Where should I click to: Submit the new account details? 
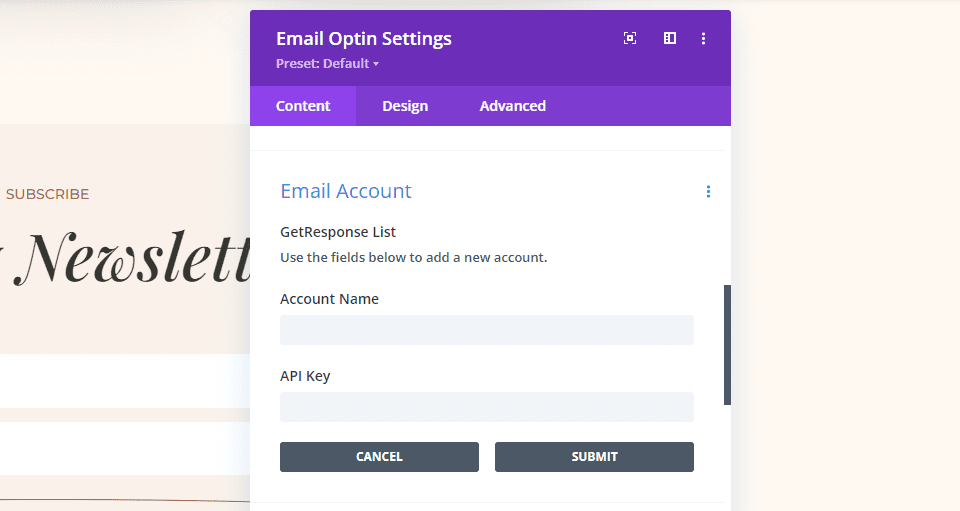point(594,457)
